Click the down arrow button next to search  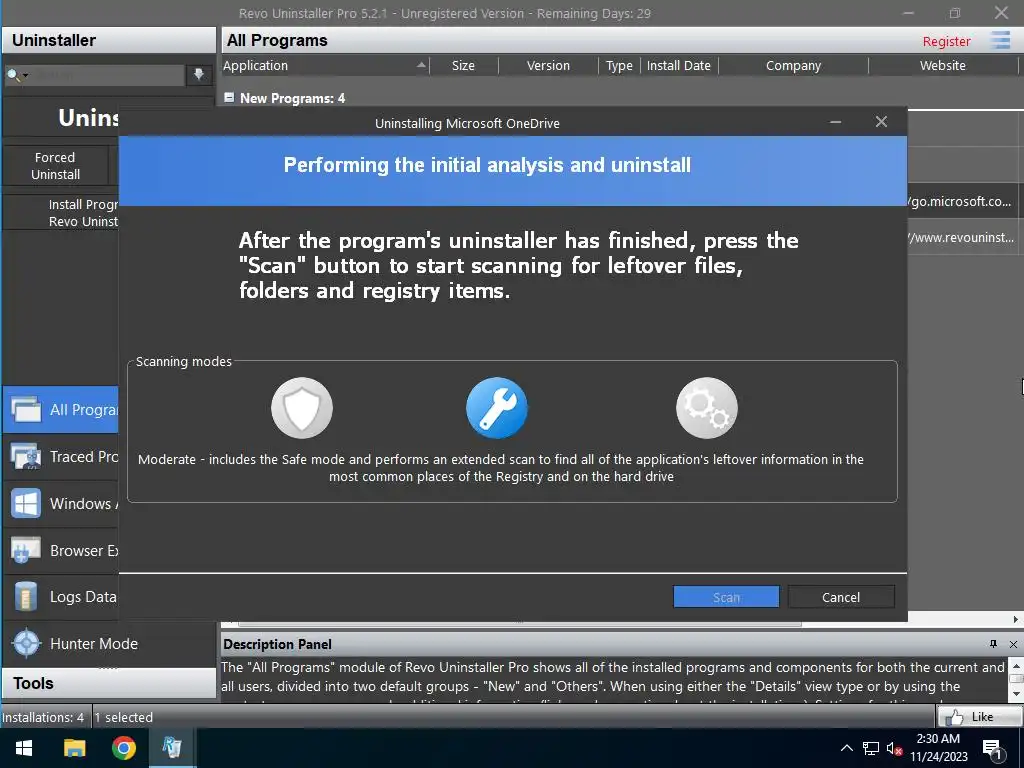[x=199, y=74]
